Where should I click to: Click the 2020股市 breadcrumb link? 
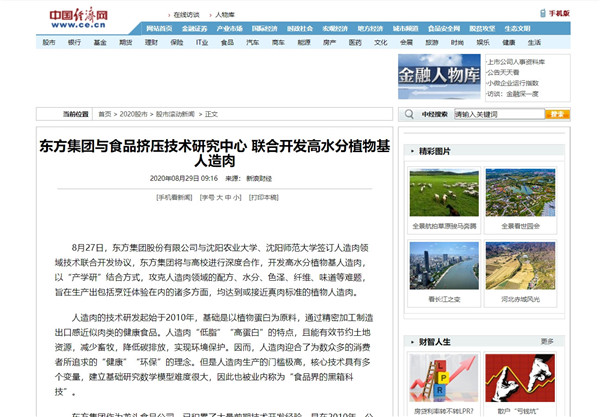(134, 114)
